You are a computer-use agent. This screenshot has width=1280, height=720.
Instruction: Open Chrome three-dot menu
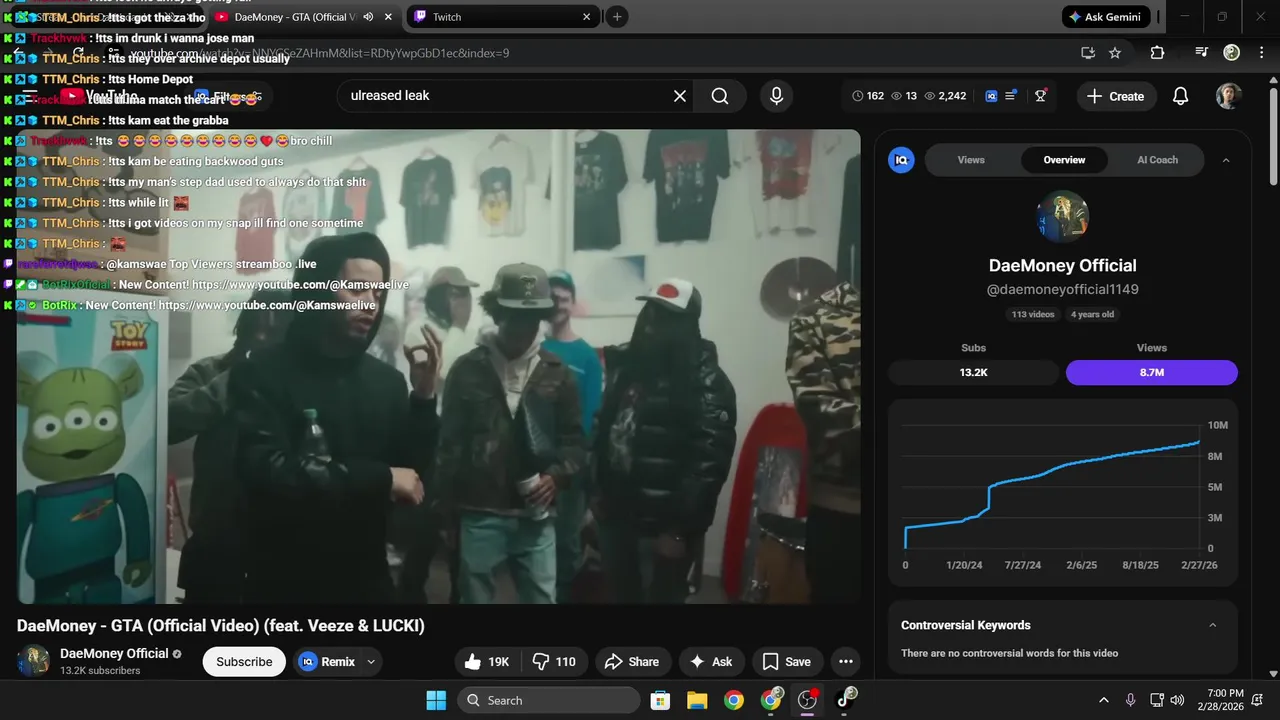(x=1261, y=53)
